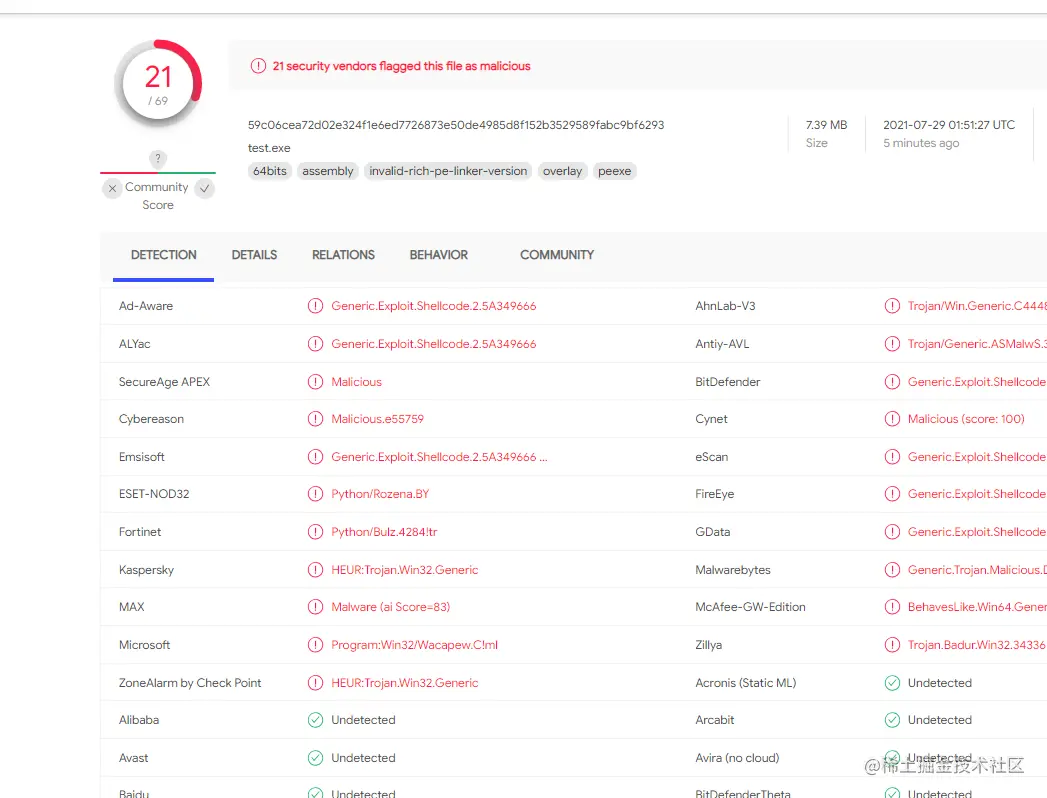
Task: Switch to the DETAILS tab
Action: (254, 255)
